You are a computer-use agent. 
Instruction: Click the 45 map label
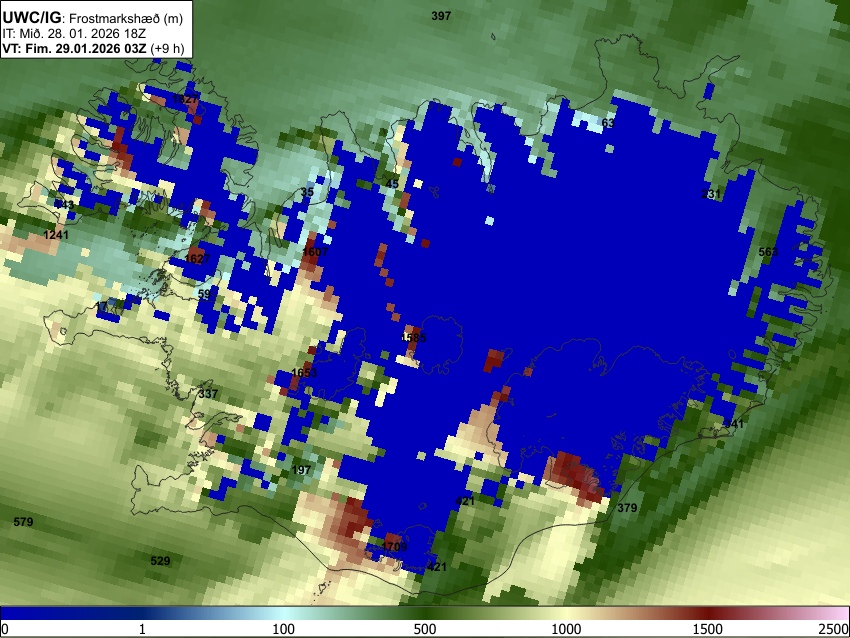click(392, 184)
